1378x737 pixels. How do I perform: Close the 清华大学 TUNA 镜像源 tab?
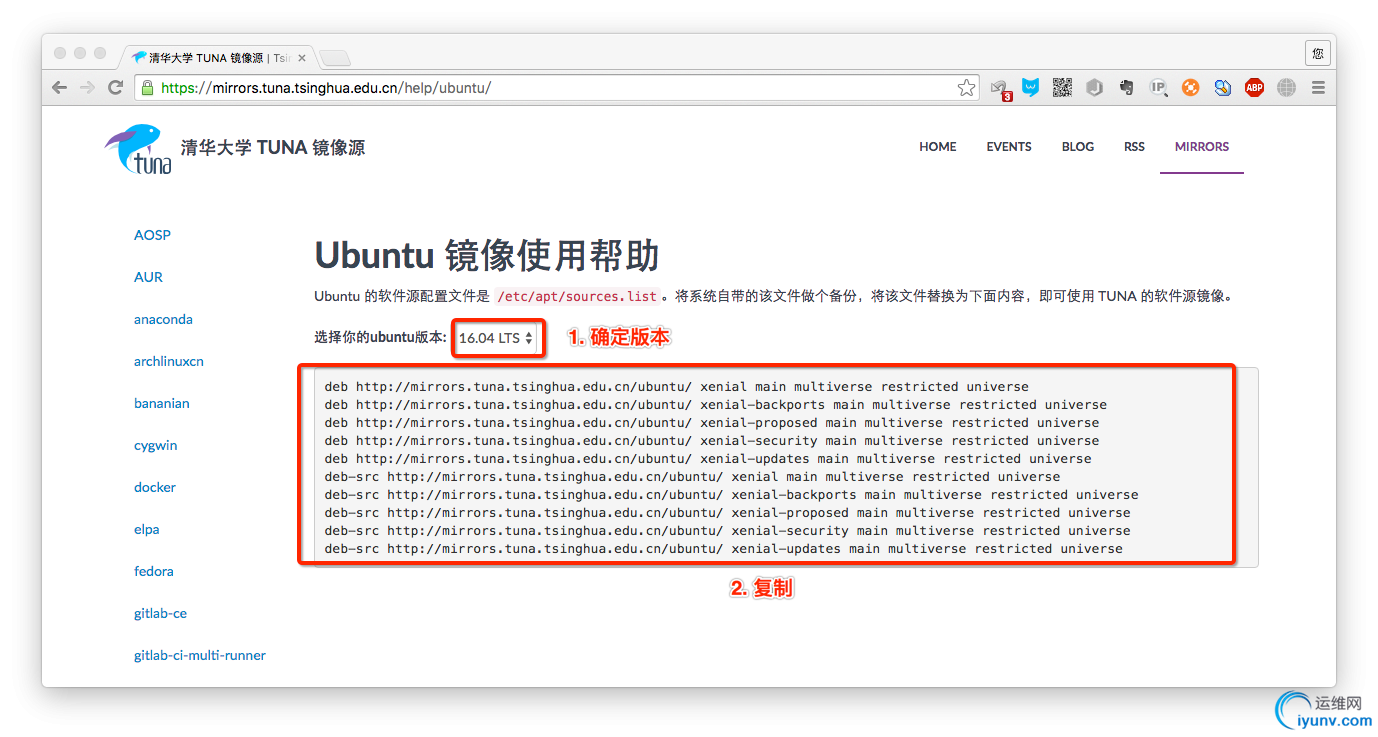pos(302,58)
